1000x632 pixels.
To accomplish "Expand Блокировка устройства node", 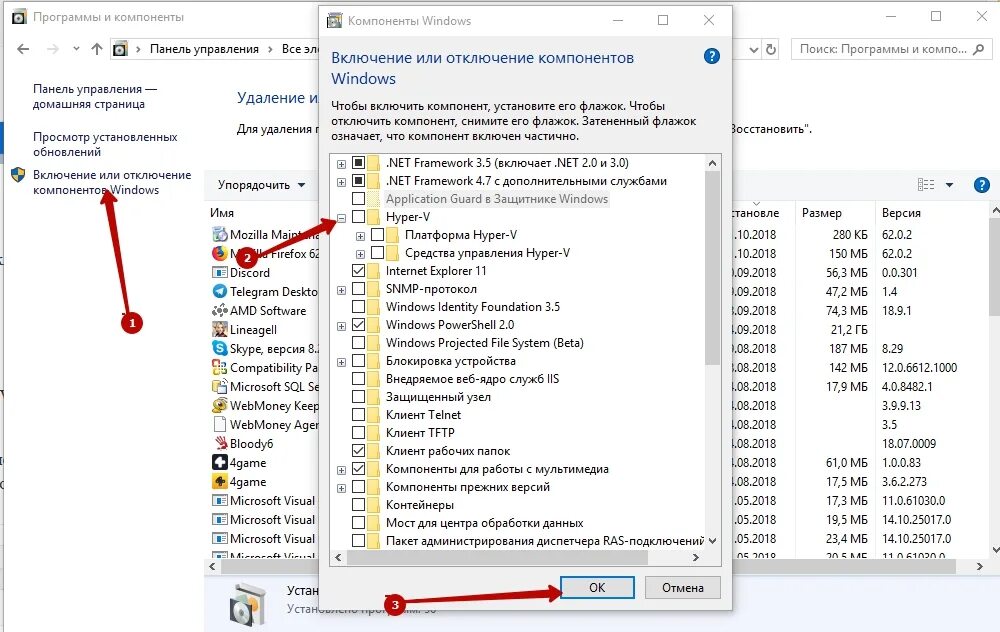I will pyautogui.click(x=341, y=362).
